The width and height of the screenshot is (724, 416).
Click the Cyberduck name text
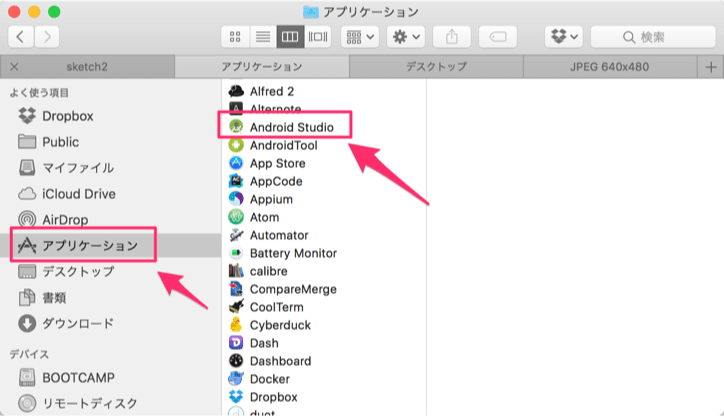[280, 325]
